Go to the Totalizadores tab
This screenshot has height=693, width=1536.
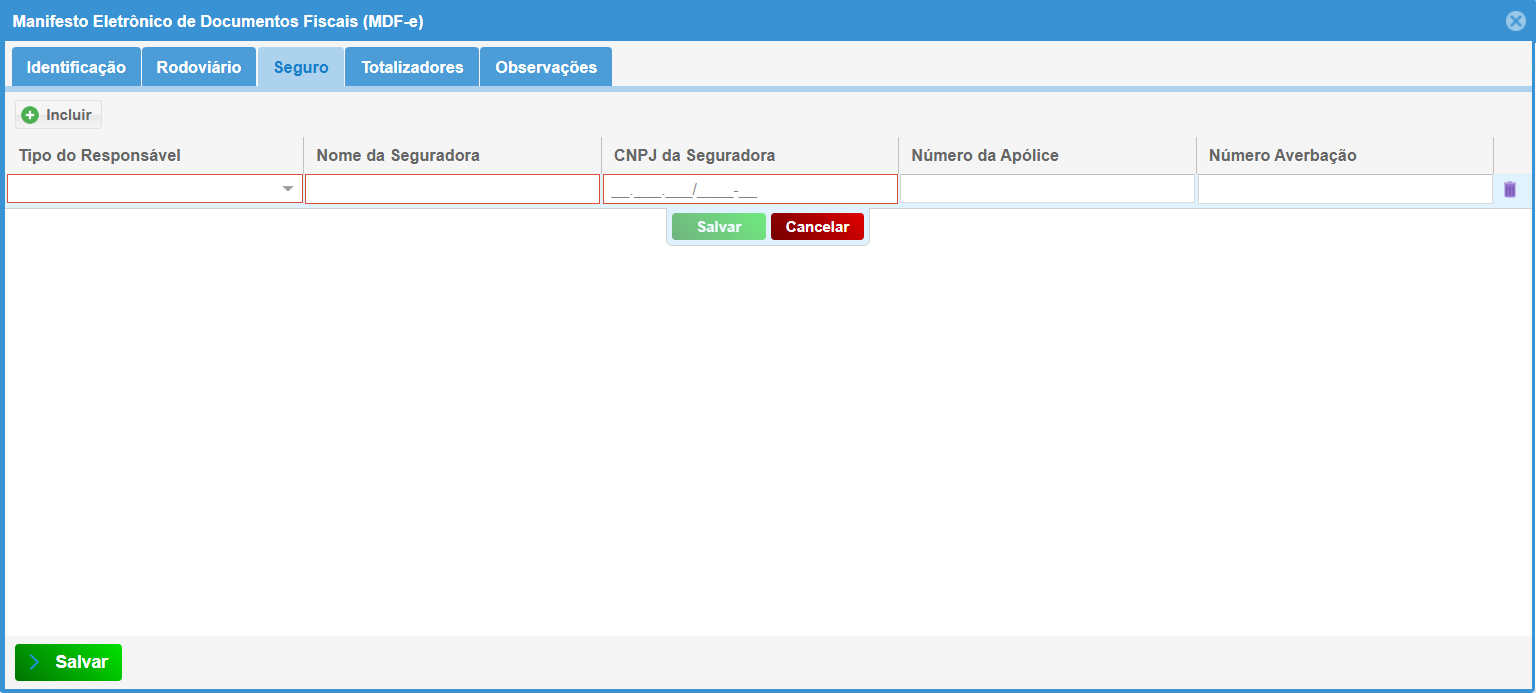[x=412, y=68]
